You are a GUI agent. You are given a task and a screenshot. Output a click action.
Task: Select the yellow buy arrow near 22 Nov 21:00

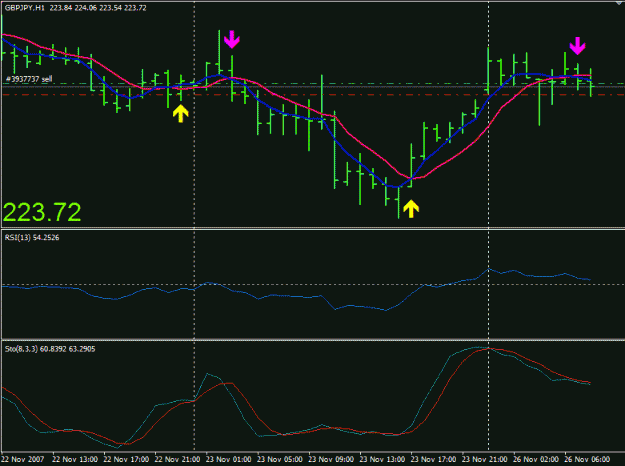pos(181,113)
